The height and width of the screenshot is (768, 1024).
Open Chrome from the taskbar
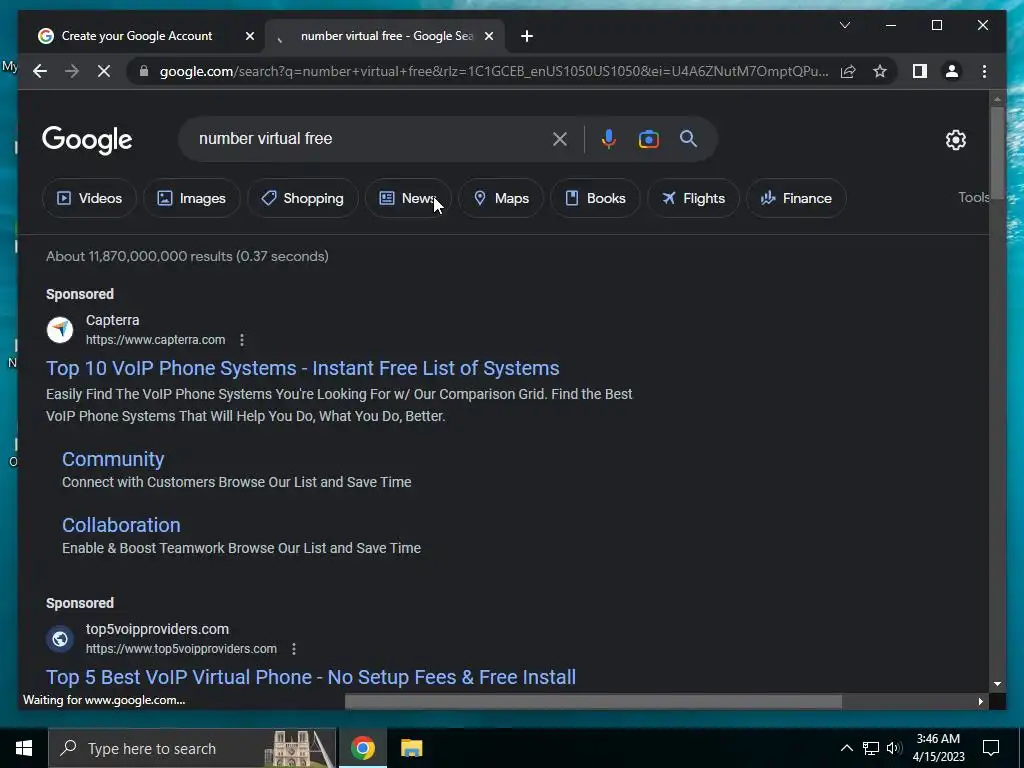pyautogui.click(x=362, y=748)
